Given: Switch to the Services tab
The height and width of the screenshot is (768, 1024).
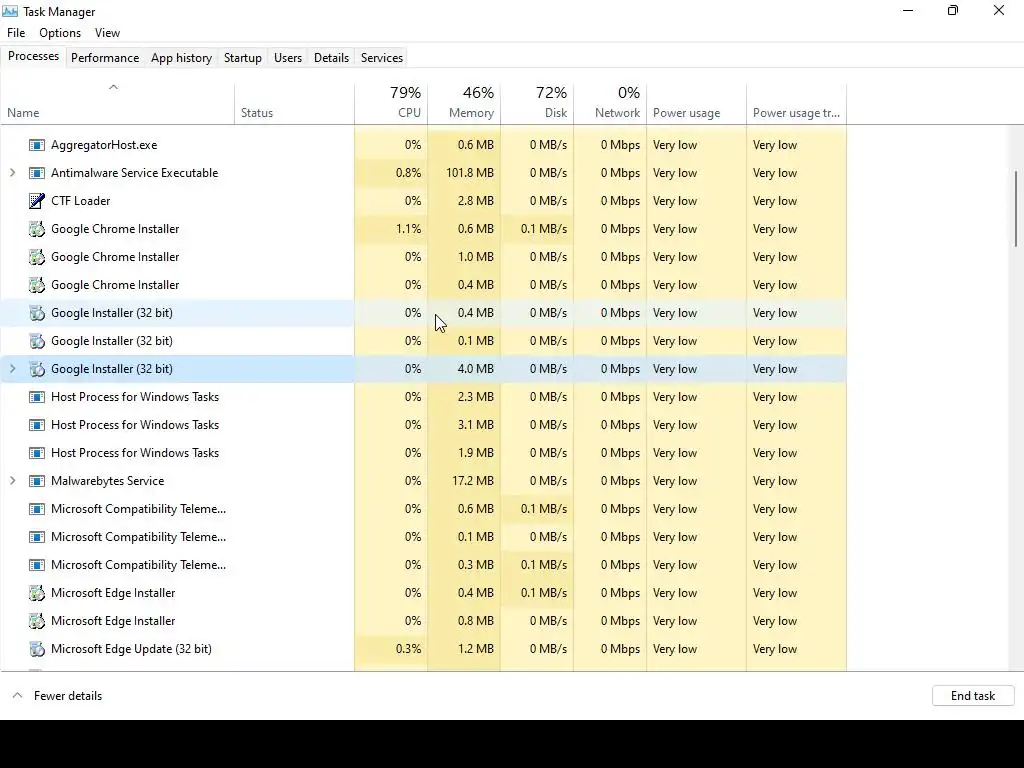Looking at the screenshot, I should point(382,57).
